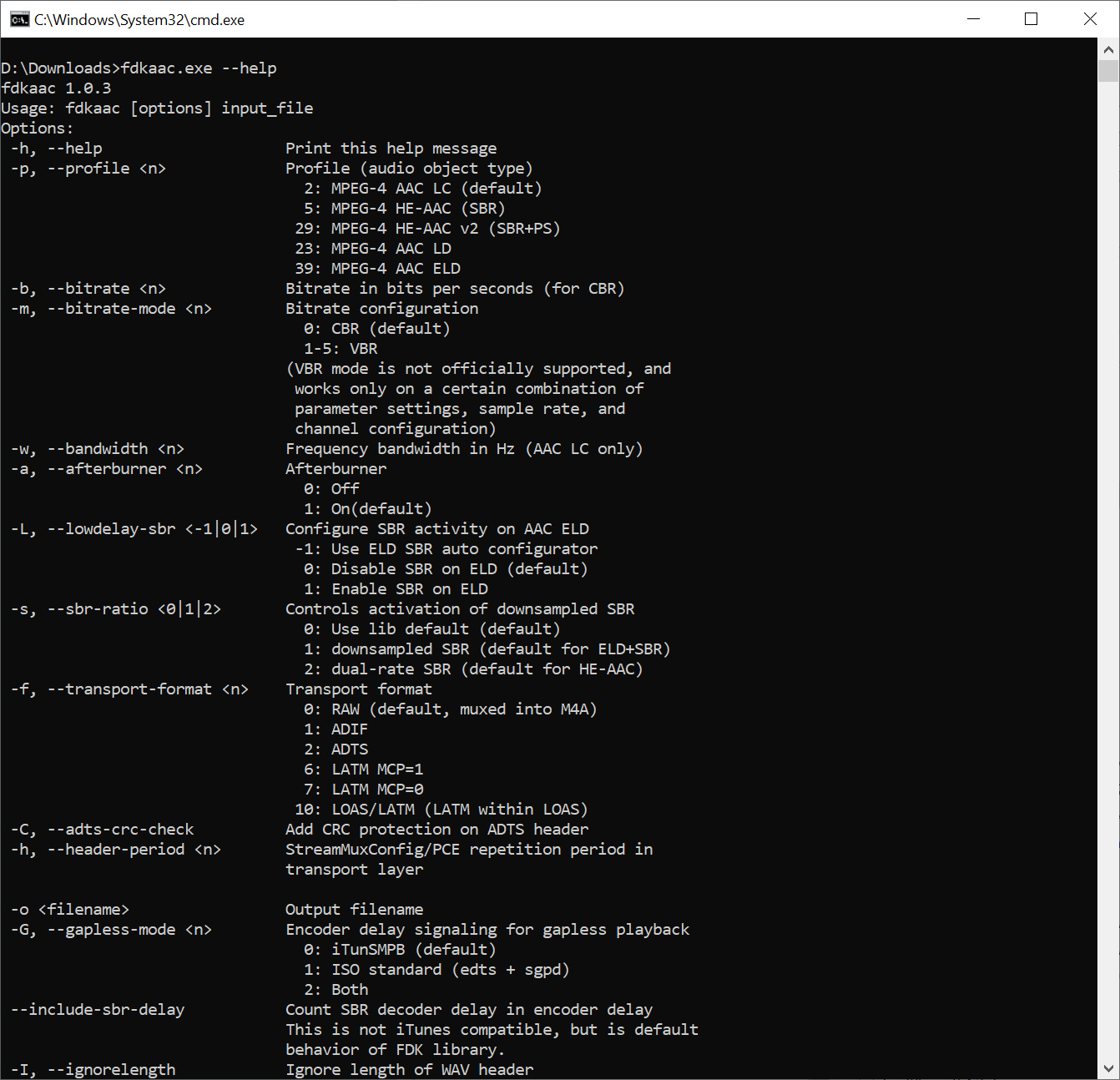The image size is (1120, 1080).
Task: Click 'Ignore length of WAV header' text
Action: pyautogui.click(x=410, y=1070)
